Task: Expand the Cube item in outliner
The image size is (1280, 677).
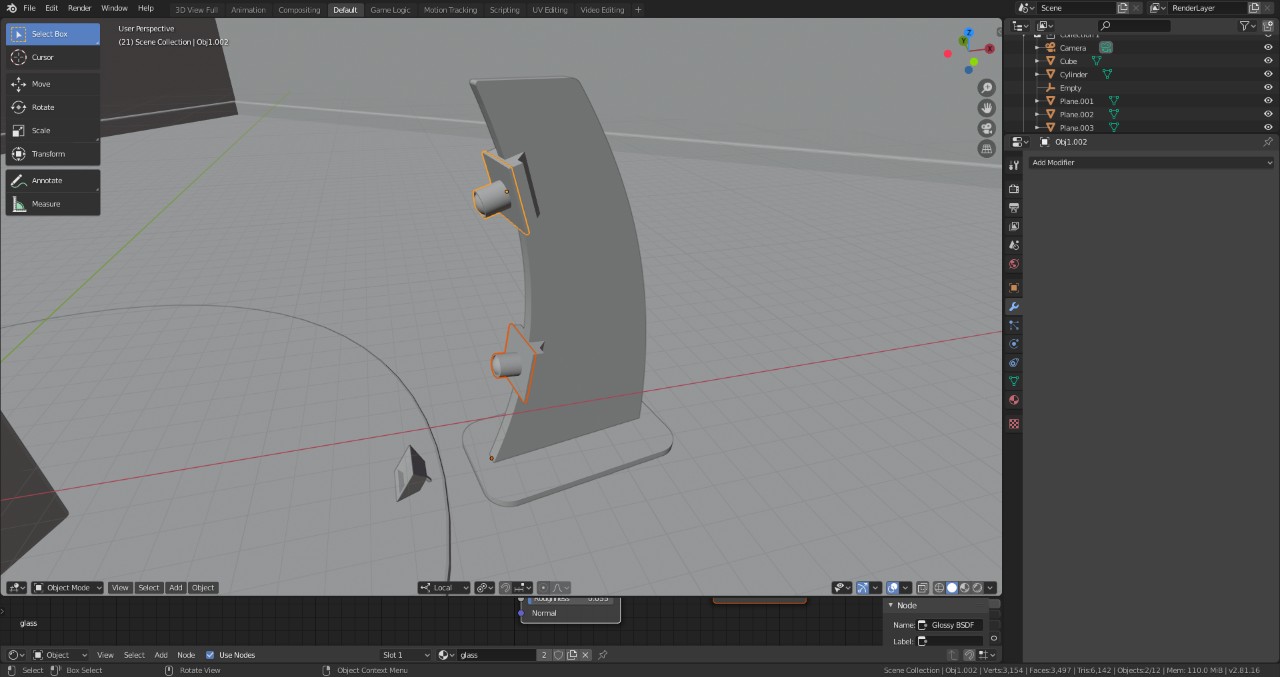Action: [1037, 61]
